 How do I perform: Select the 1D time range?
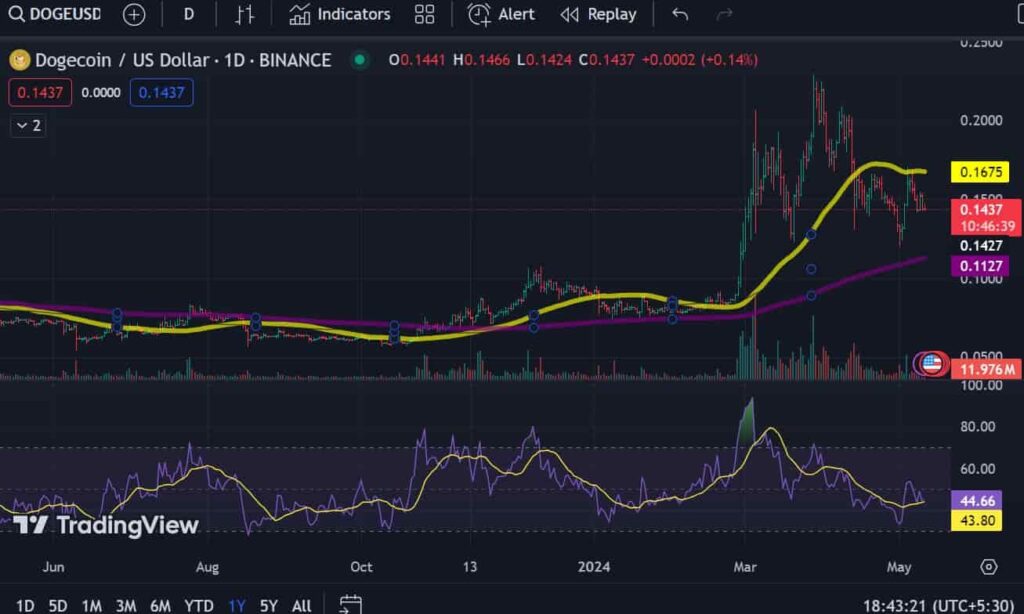point(25,606)
